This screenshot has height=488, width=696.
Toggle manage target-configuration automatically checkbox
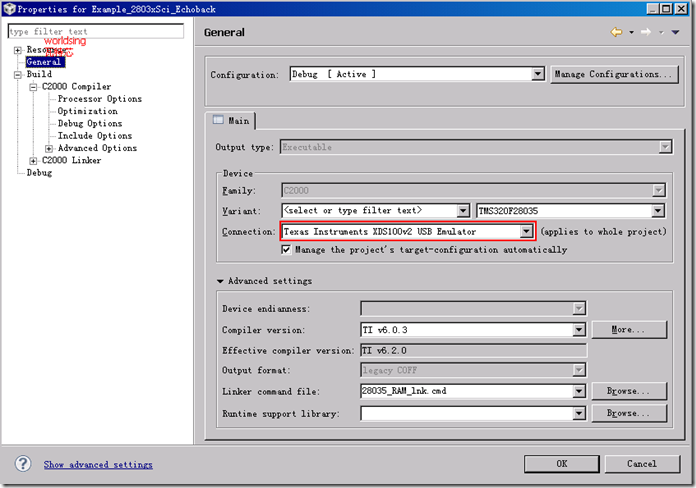286,250
